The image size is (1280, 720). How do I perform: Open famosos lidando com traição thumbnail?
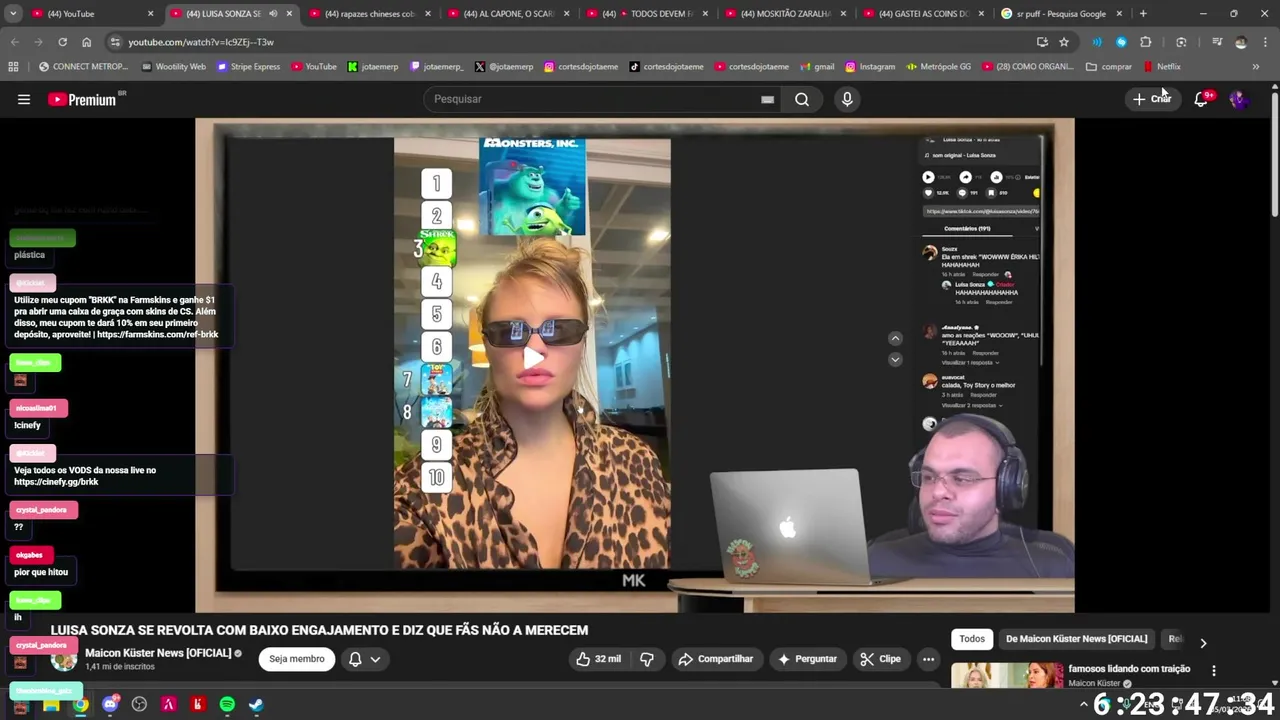click(x=1007, y=676)
